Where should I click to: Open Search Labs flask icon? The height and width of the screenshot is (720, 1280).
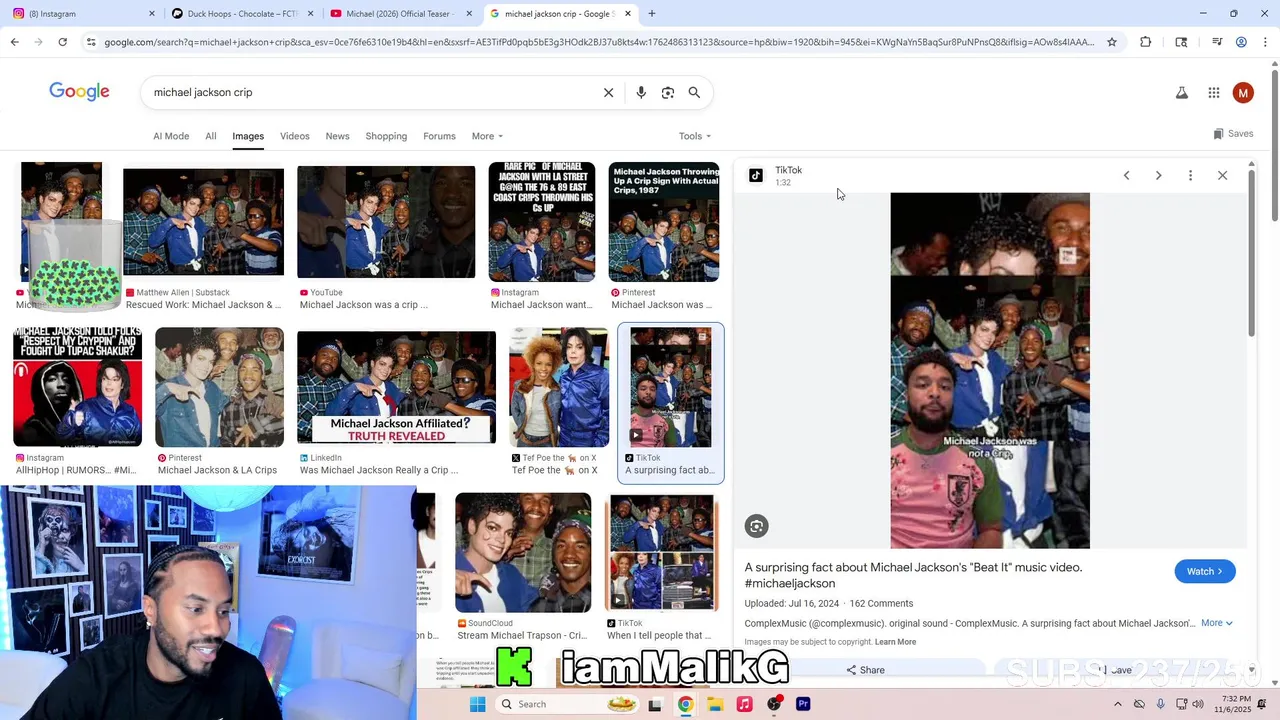pyautogui.click(x=1181, y=93)
